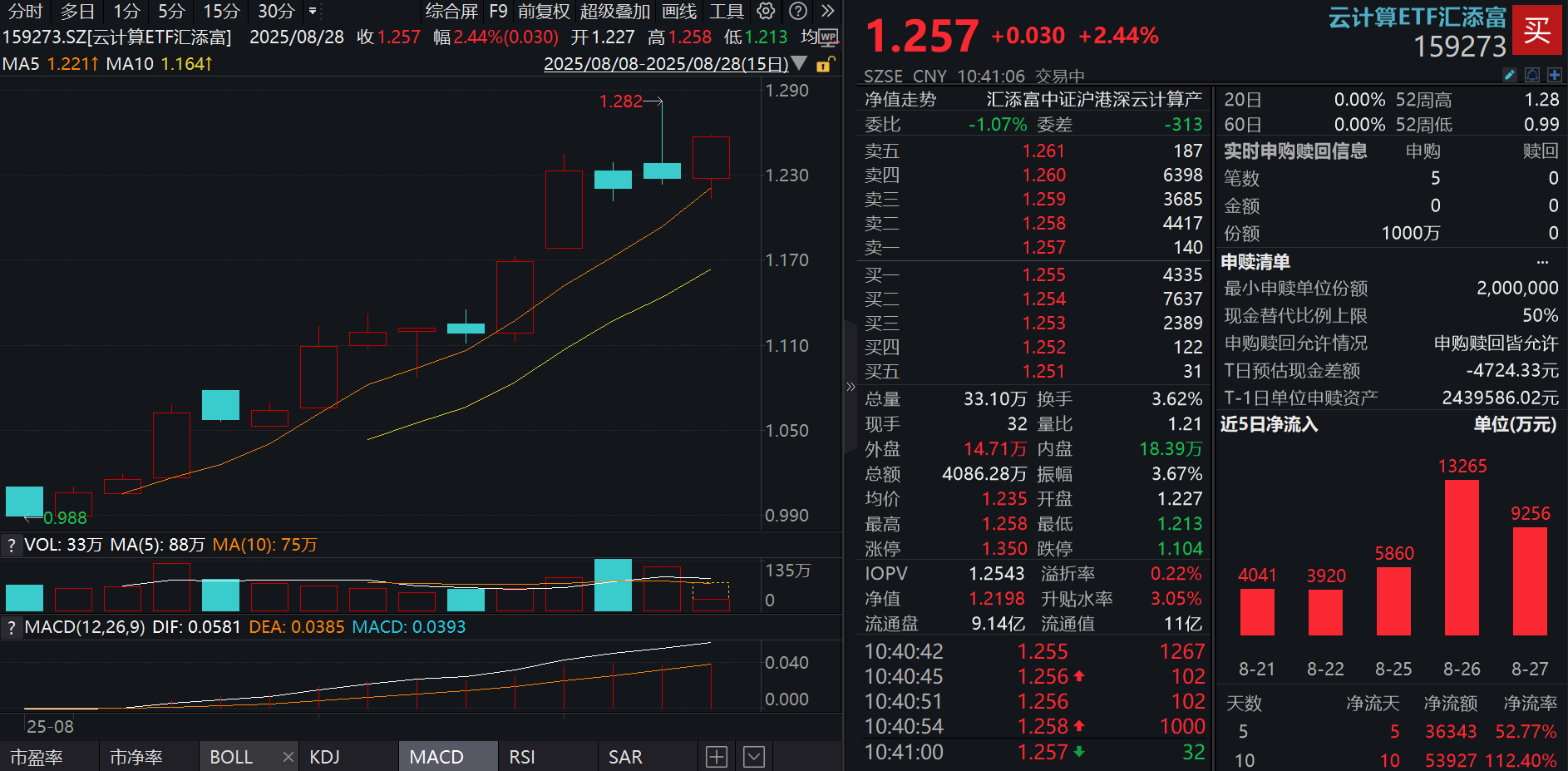Switch to the KDJ indicator tab
The height and width of the screenshot is (771, 1568).
(325, 756)
